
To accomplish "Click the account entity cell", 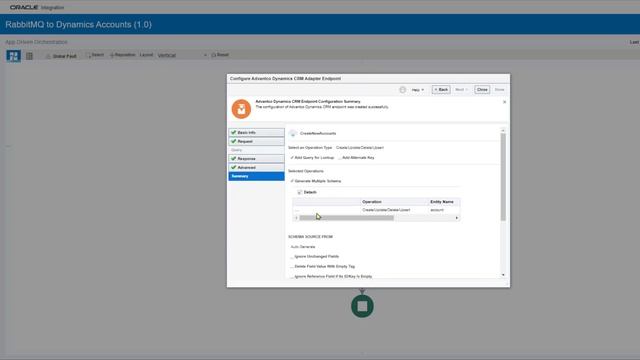I will click(x=437, y=210).
